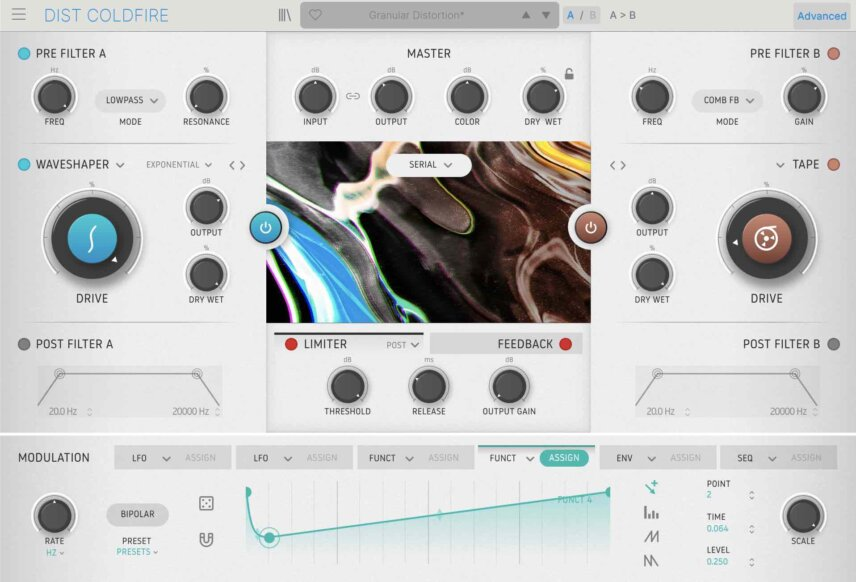Open the COMB FB filter mode dropdown
The height and width of the screenshot is (582, 856).
(x=727, y=100)
